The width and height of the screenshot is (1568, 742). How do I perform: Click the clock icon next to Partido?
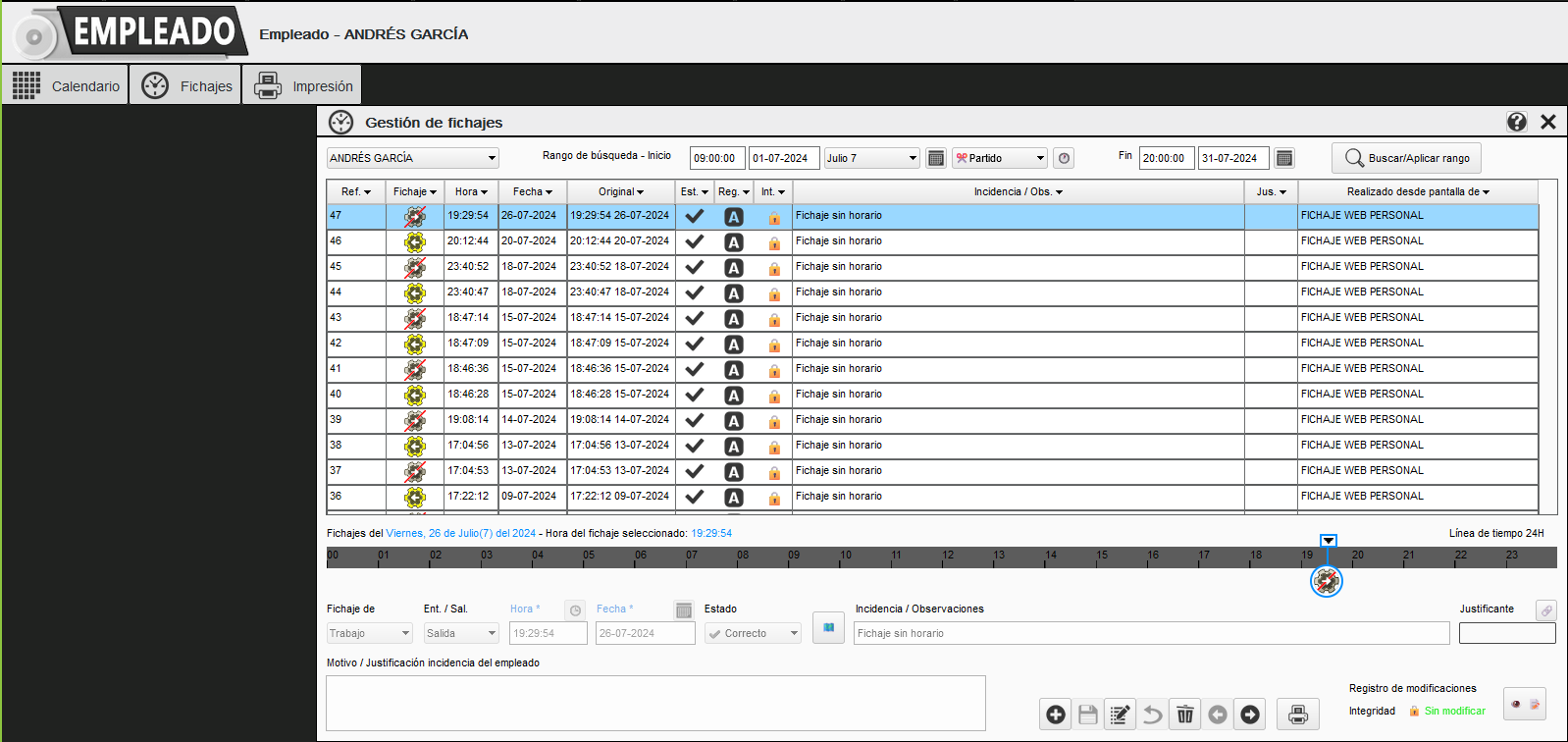pyautogui.click(x=1064, y=158)
